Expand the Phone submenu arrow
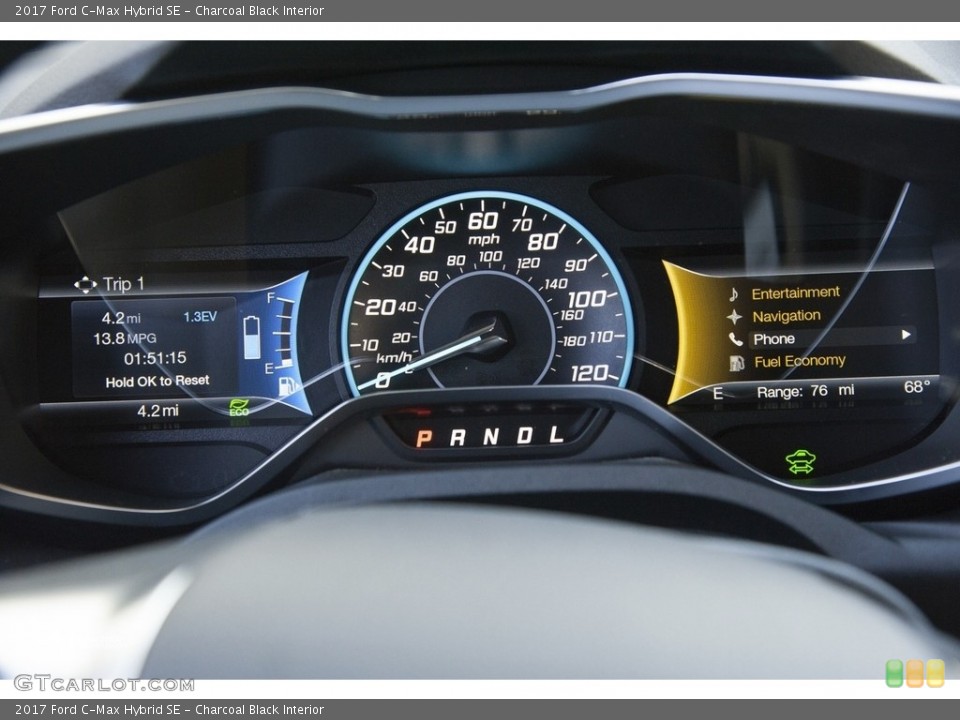 906,335
